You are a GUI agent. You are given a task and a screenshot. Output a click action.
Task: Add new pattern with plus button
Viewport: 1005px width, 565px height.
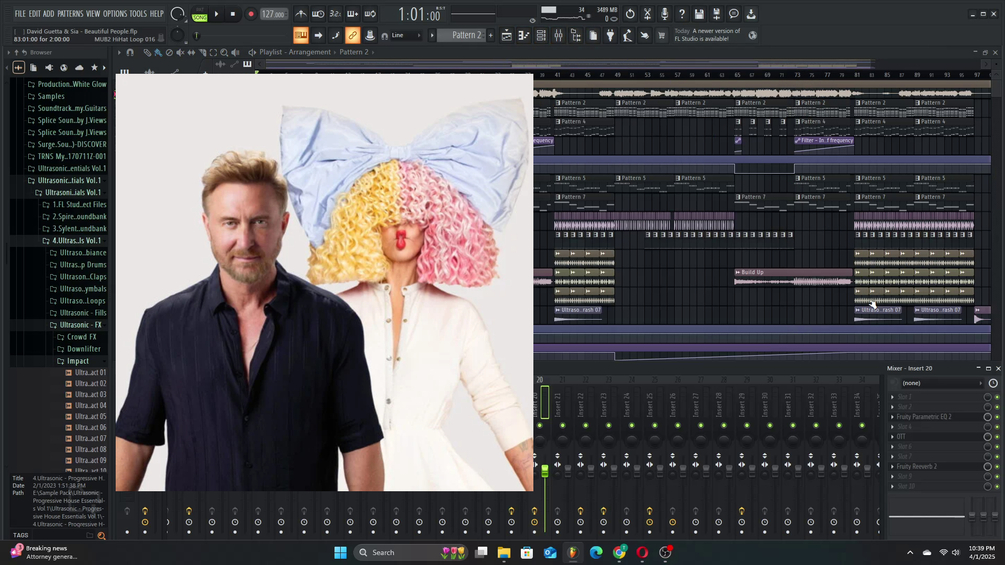pos(491,35)
